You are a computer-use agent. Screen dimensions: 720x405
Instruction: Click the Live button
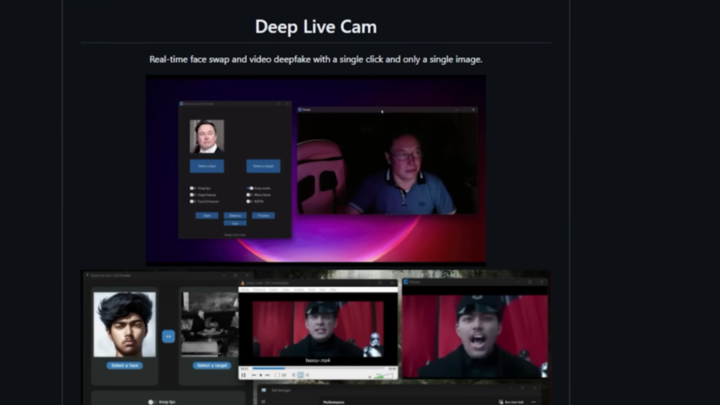(x=235, y=223)
